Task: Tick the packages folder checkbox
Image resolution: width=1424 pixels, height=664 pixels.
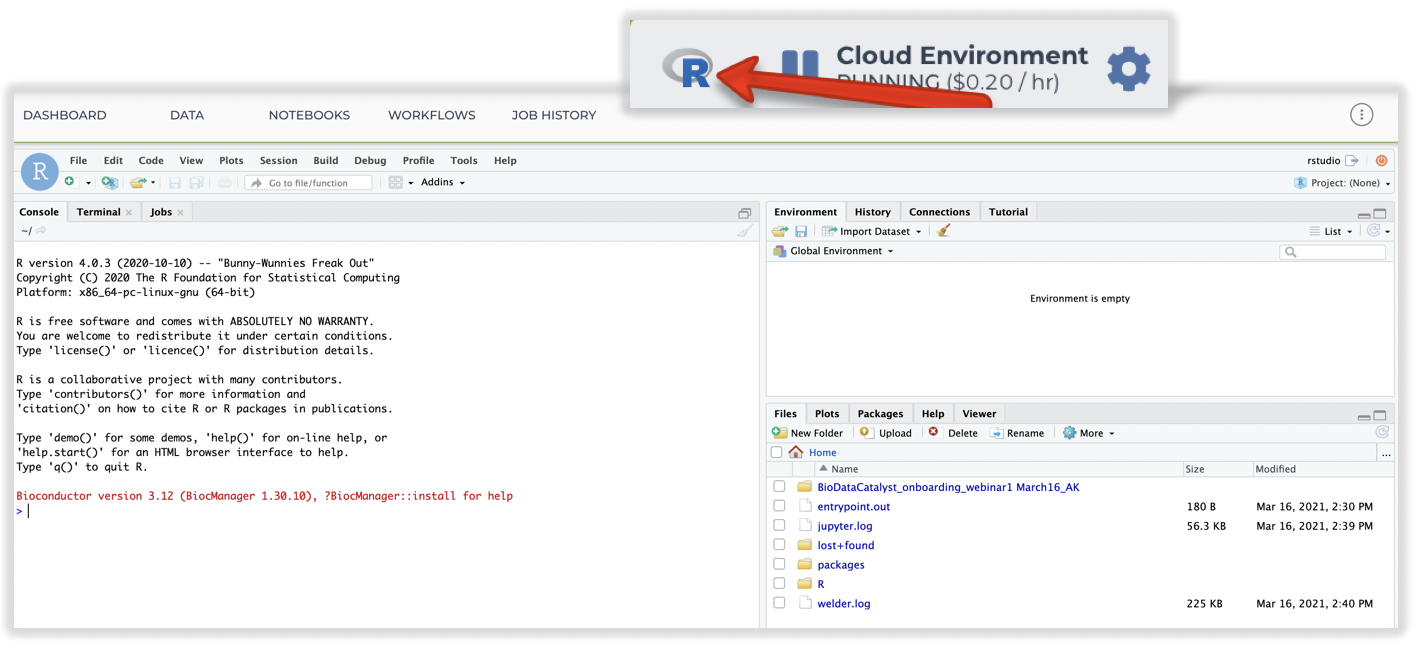Action: click(779, 565)
